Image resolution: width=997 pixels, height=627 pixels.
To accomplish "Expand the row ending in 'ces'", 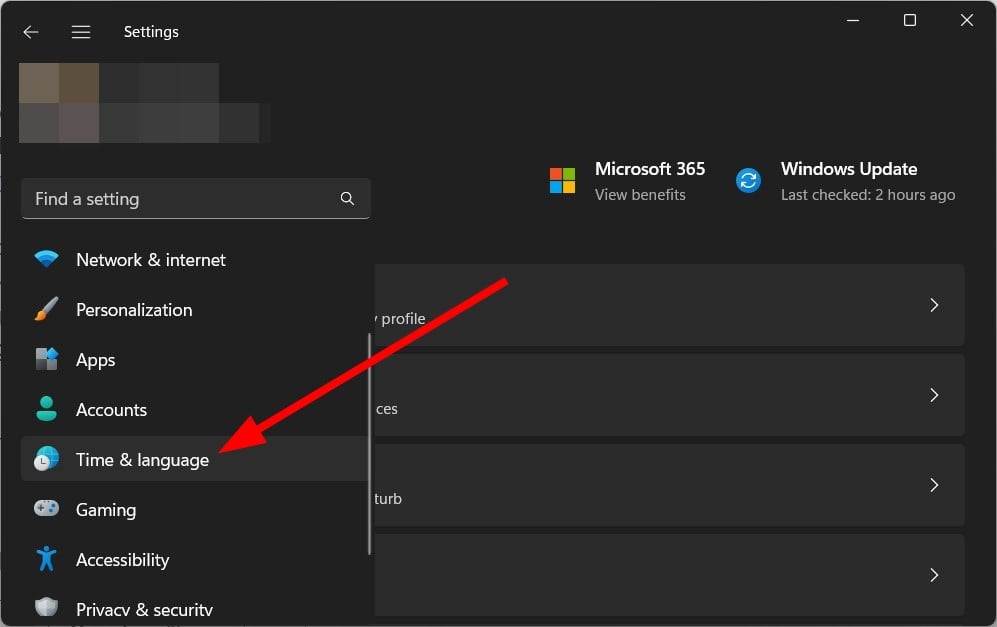I will click(x=669, y=395).
